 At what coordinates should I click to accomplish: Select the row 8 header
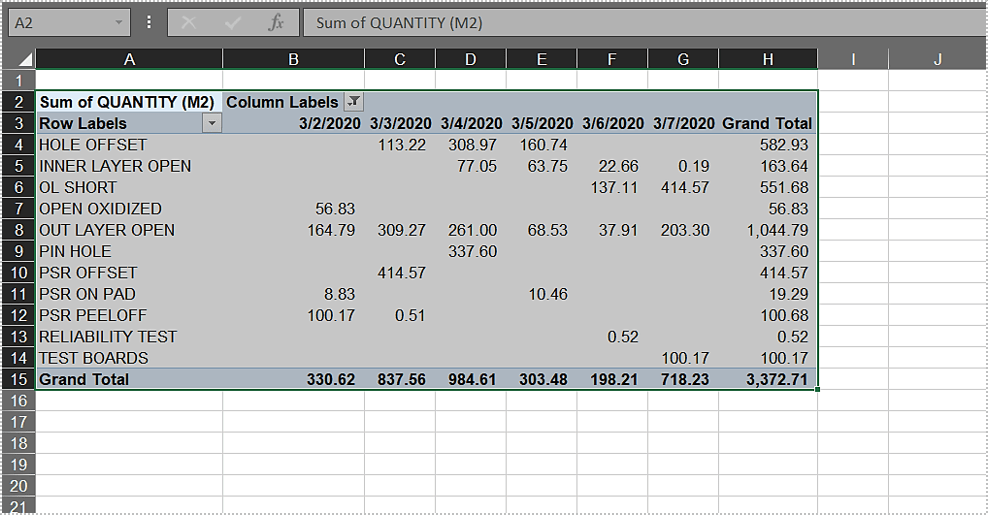(x=19, y=230)
